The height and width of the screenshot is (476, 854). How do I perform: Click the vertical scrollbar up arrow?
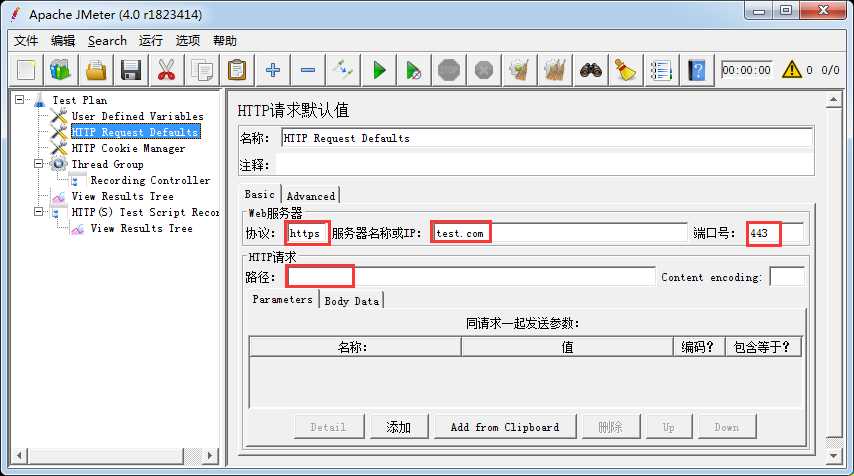833,100
